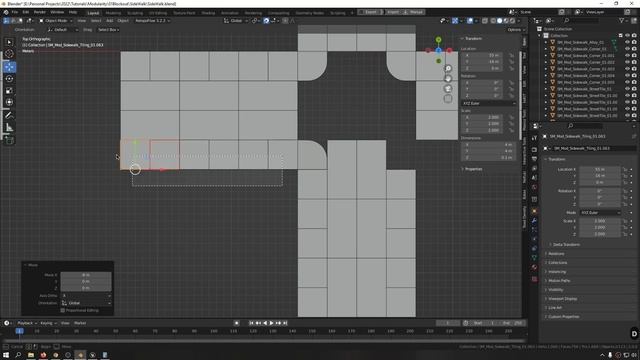Switch to solid viewport shading
This screenshot has width=640, height=360.
pos(499,20)
